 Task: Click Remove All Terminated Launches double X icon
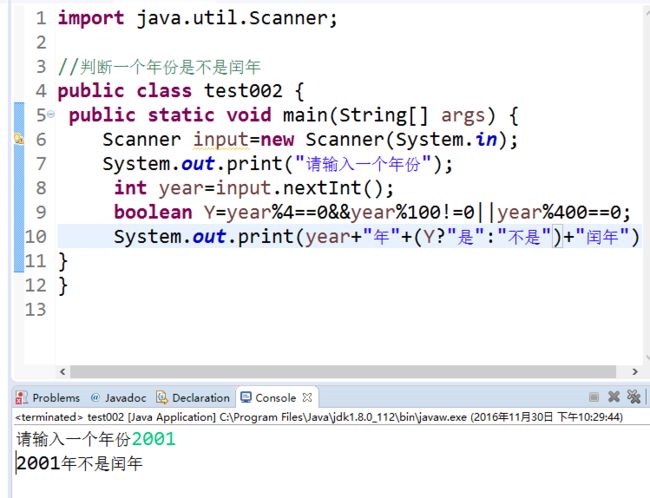(x=633, y=397)
